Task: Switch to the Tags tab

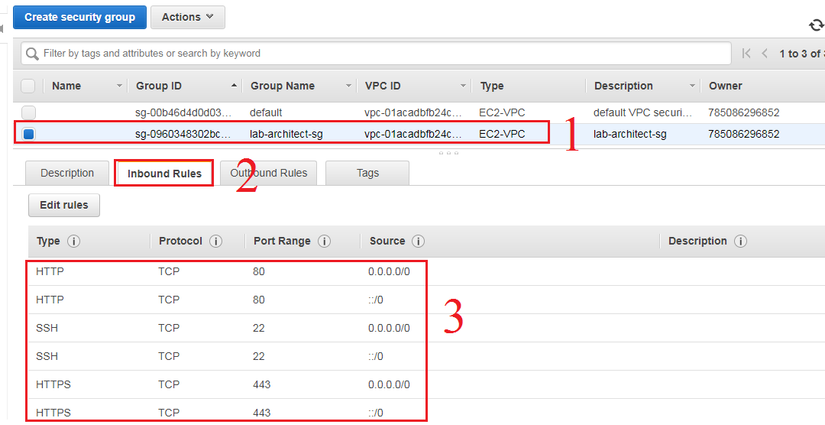Action: (x=367, y=173)
